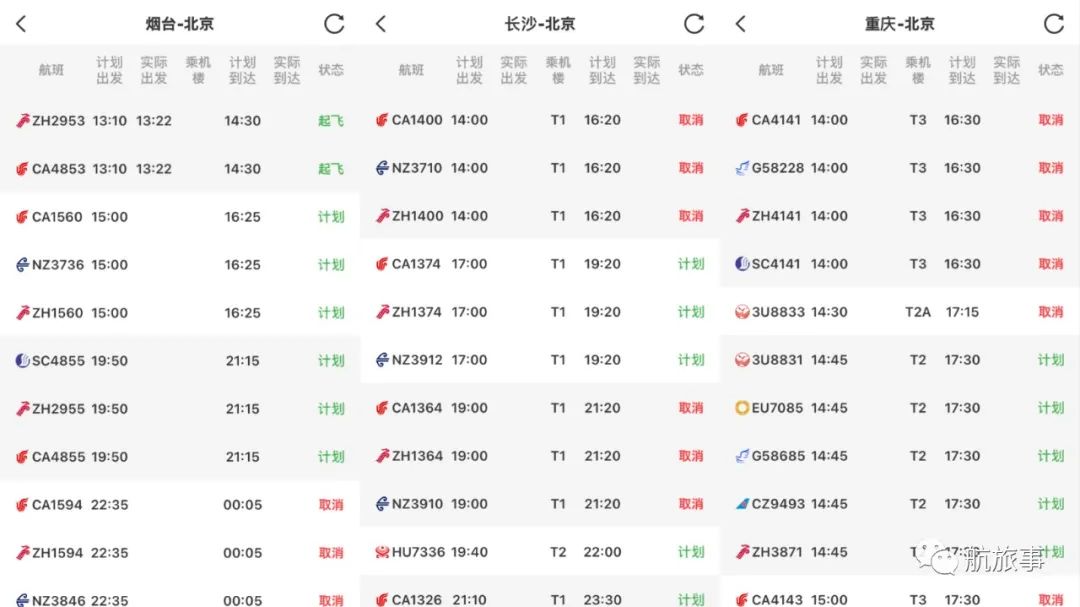The height and width of the screenshot is (607, 1080).
Task: Go back from 重庆-北京 flight list
Action: pos(741,24)
